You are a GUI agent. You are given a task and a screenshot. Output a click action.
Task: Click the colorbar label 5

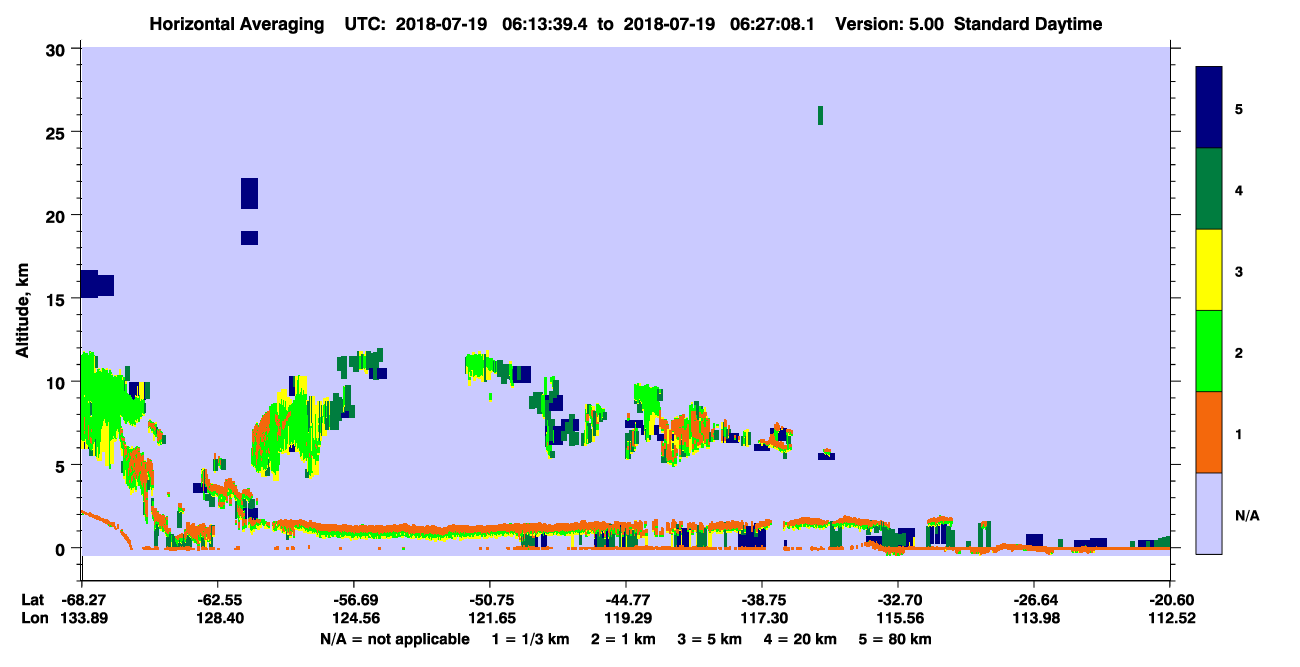point(1239,108)
